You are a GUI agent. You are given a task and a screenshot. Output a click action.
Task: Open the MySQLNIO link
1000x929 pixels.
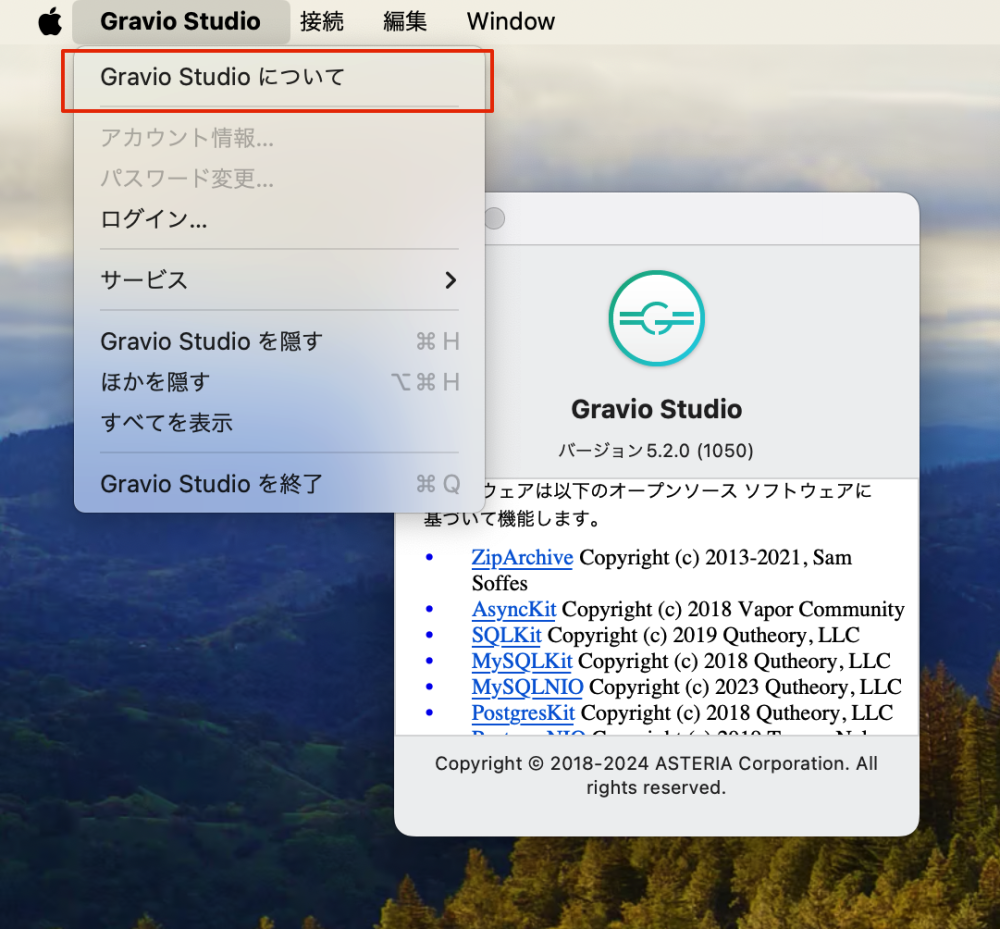(x=527, y=687)
